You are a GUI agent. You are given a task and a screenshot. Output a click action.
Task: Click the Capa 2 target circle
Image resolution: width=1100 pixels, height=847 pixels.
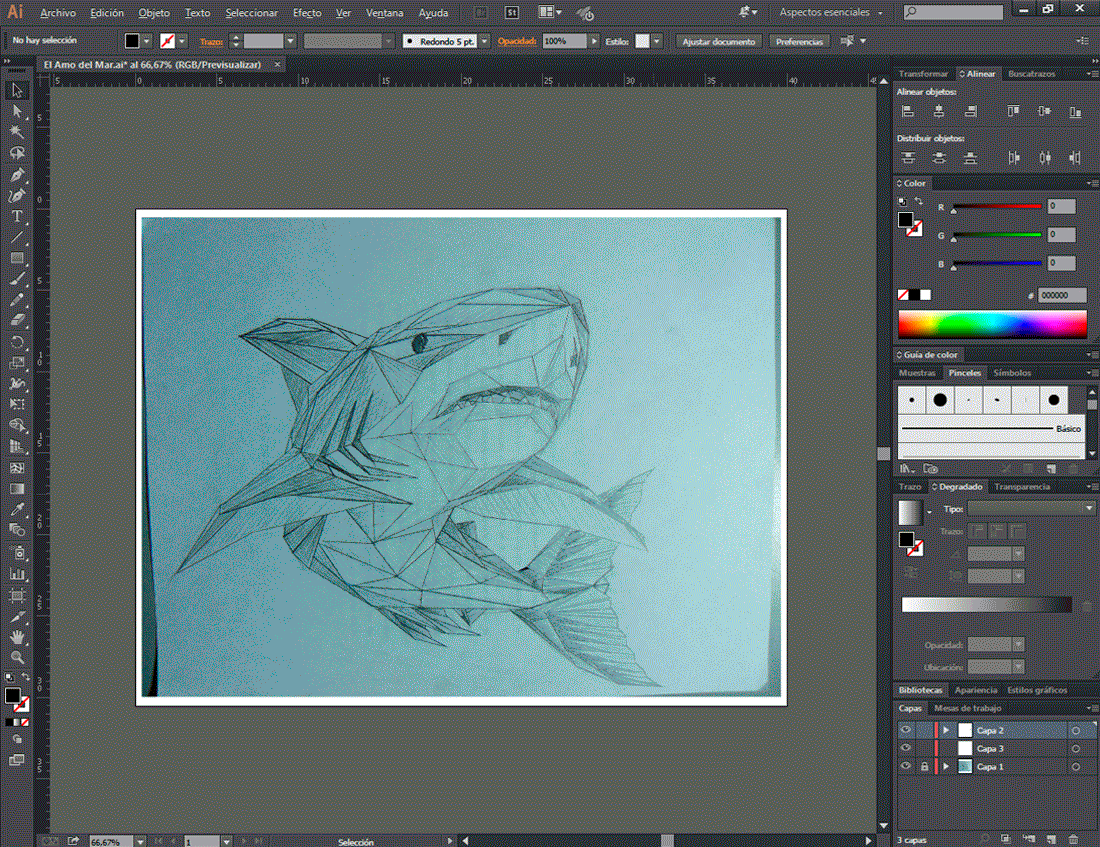click(x=1075, y=731)
